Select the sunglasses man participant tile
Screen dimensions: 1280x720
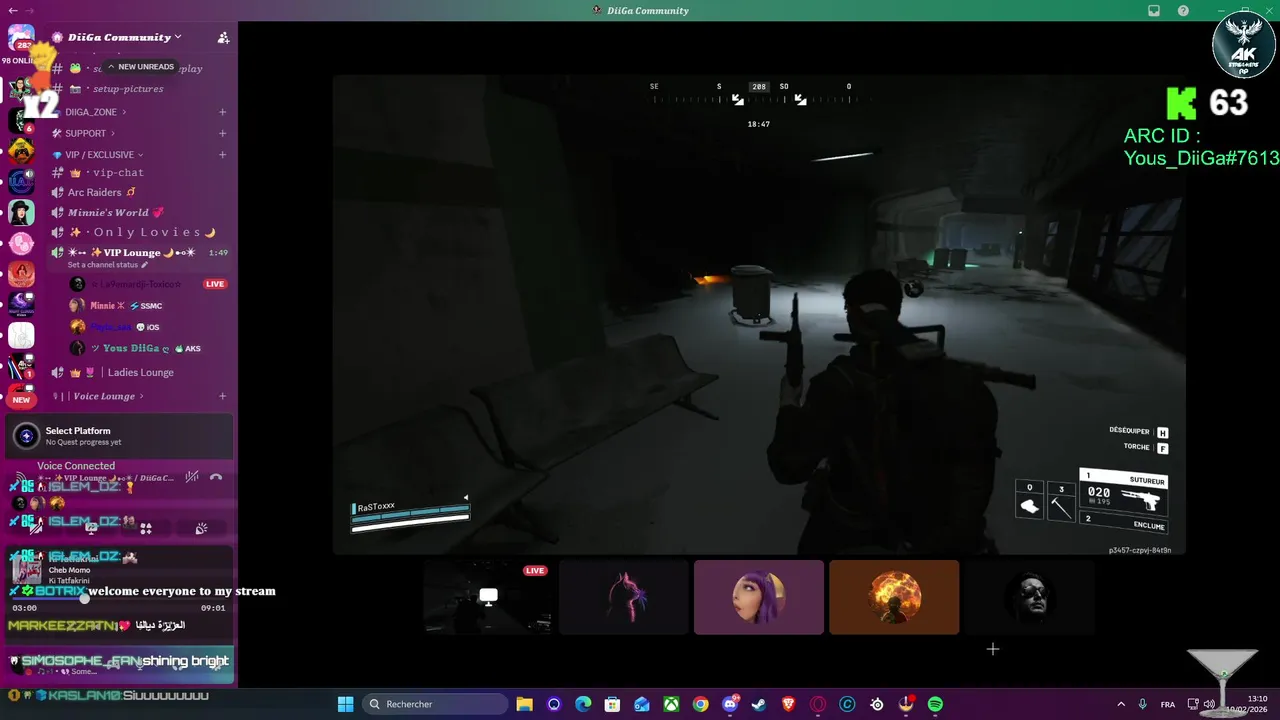coord(1029,597)
